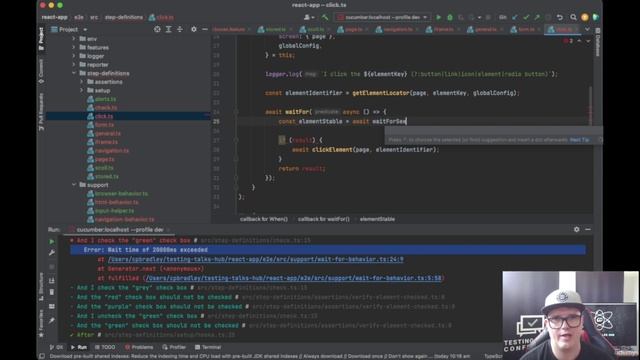Image resolution: width=640 pixels, height=360 pixels.
Task: Open Project view dropdown
Action: pos(69,29)
